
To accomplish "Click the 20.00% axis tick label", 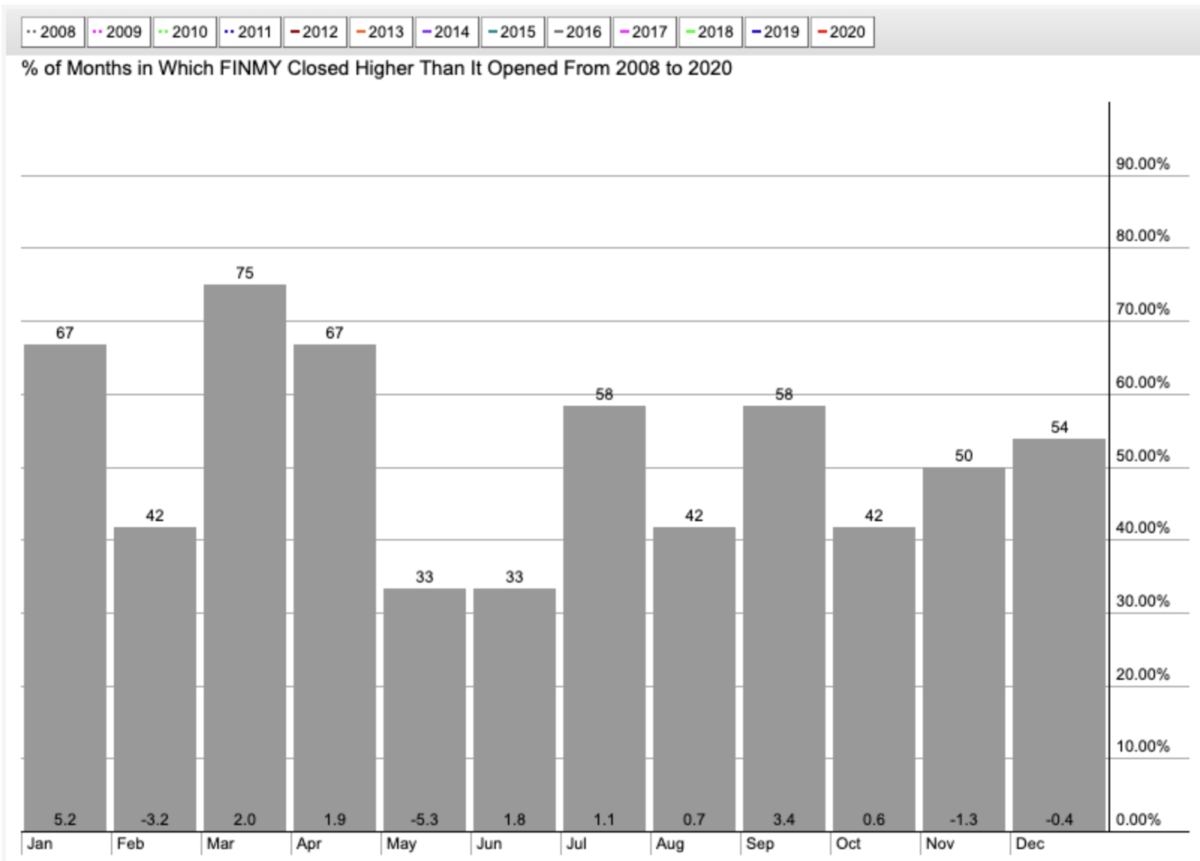I will (x=1141, y=674).
